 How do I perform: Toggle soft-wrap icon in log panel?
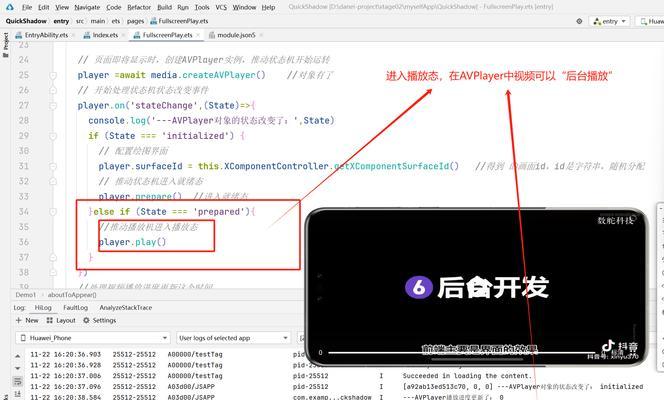[x=18, y=381]
